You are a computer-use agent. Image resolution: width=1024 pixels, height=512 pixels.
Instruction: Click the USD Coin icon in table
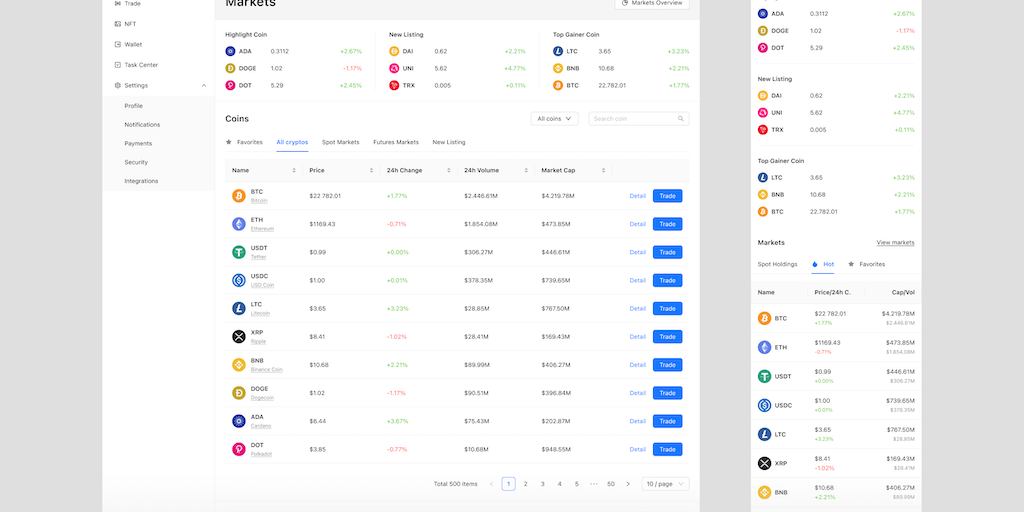pyautogui.click(x=239, y=280)
